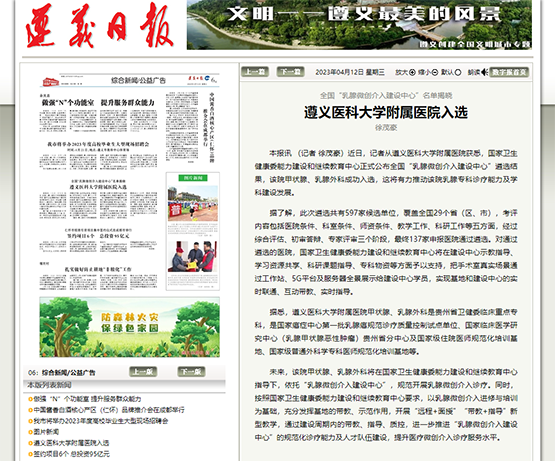Click the paragraph beginning 本报讯（记者 徐茂豪）

tap(386, 173)
